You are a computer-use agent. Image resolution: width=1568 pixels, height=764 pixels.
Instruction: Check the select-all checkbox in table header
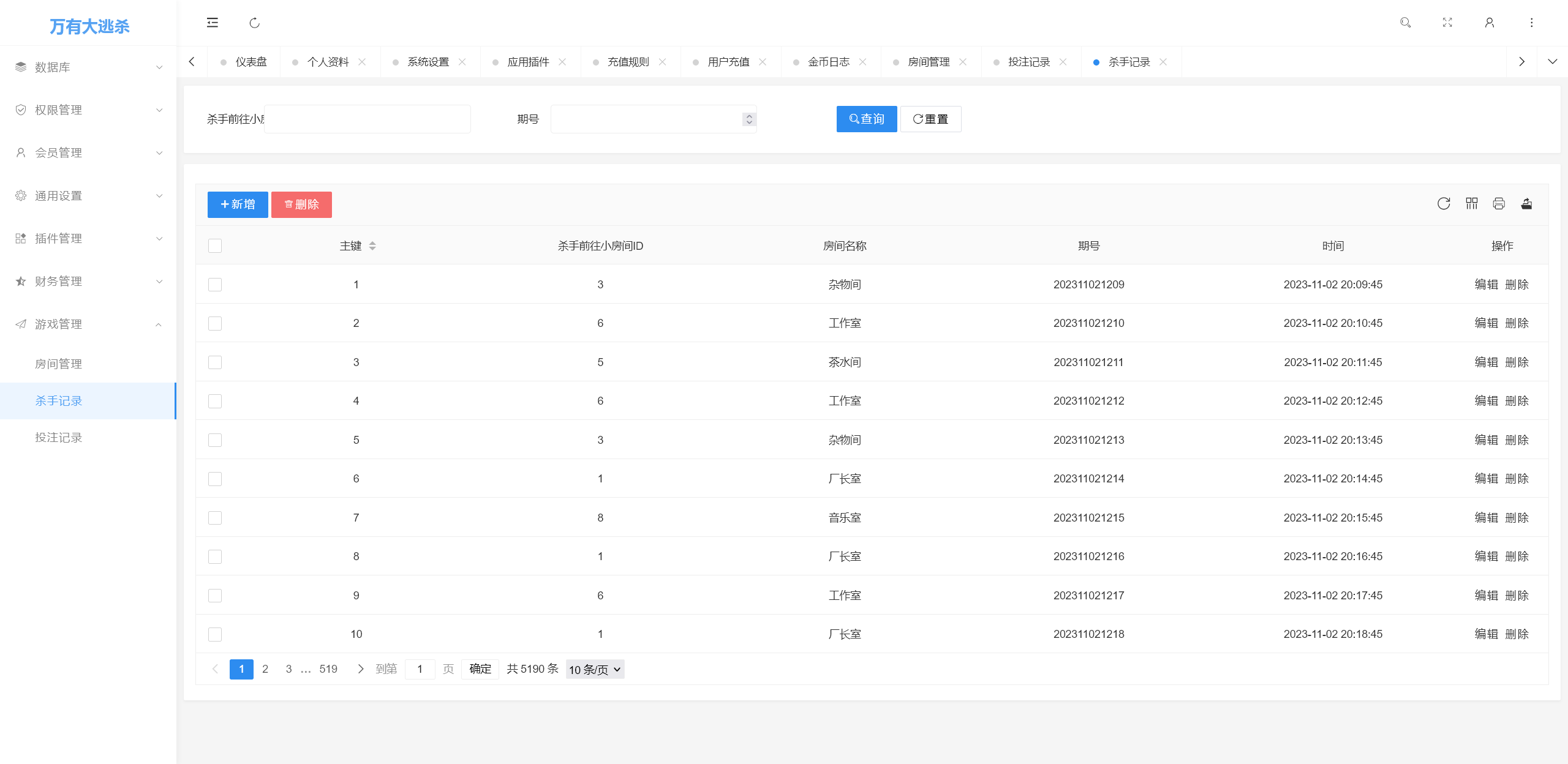point(215,245)
